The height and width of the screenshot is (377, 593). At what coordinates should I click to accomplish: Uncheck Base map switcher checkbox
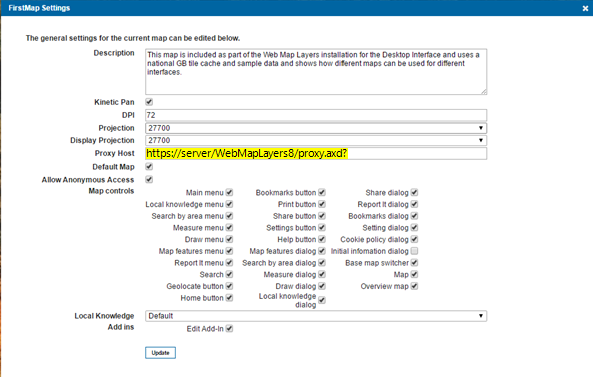tap(414, 262)
